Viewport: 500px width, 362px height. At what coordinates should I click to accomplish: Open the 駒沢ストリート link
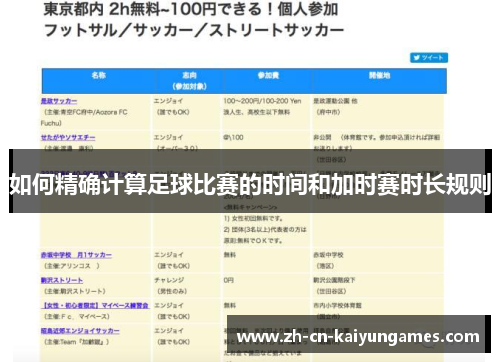click(x=62, y=280)
